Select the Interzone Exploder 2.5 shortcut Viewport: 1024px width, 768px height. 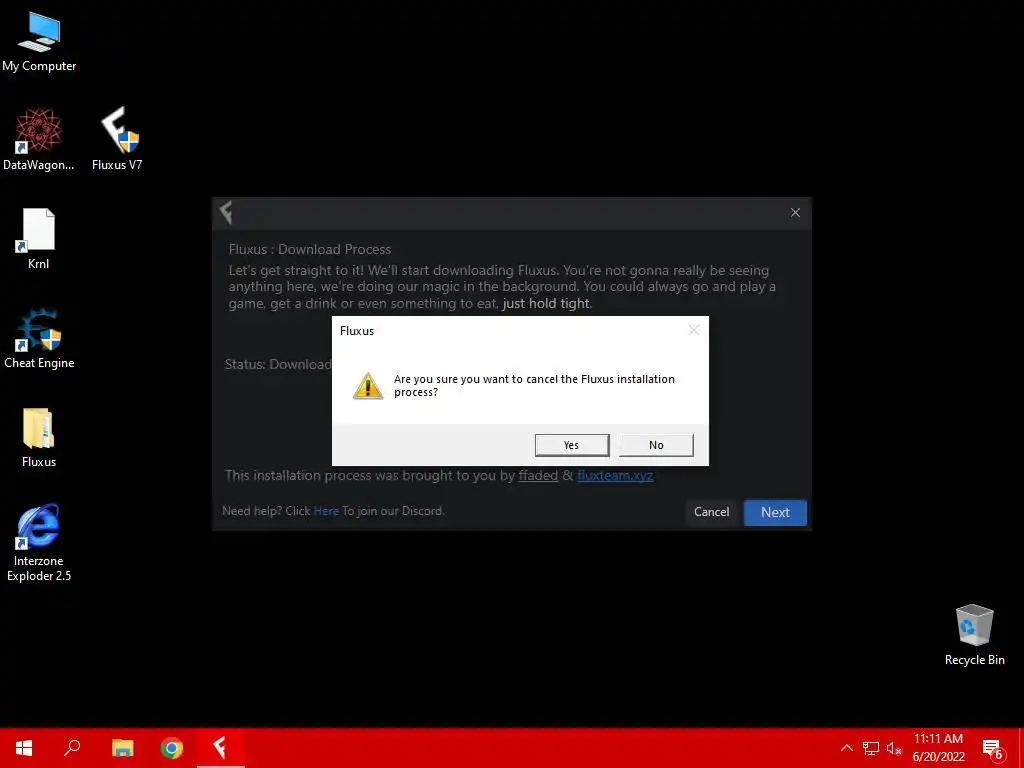pos(39,542)
